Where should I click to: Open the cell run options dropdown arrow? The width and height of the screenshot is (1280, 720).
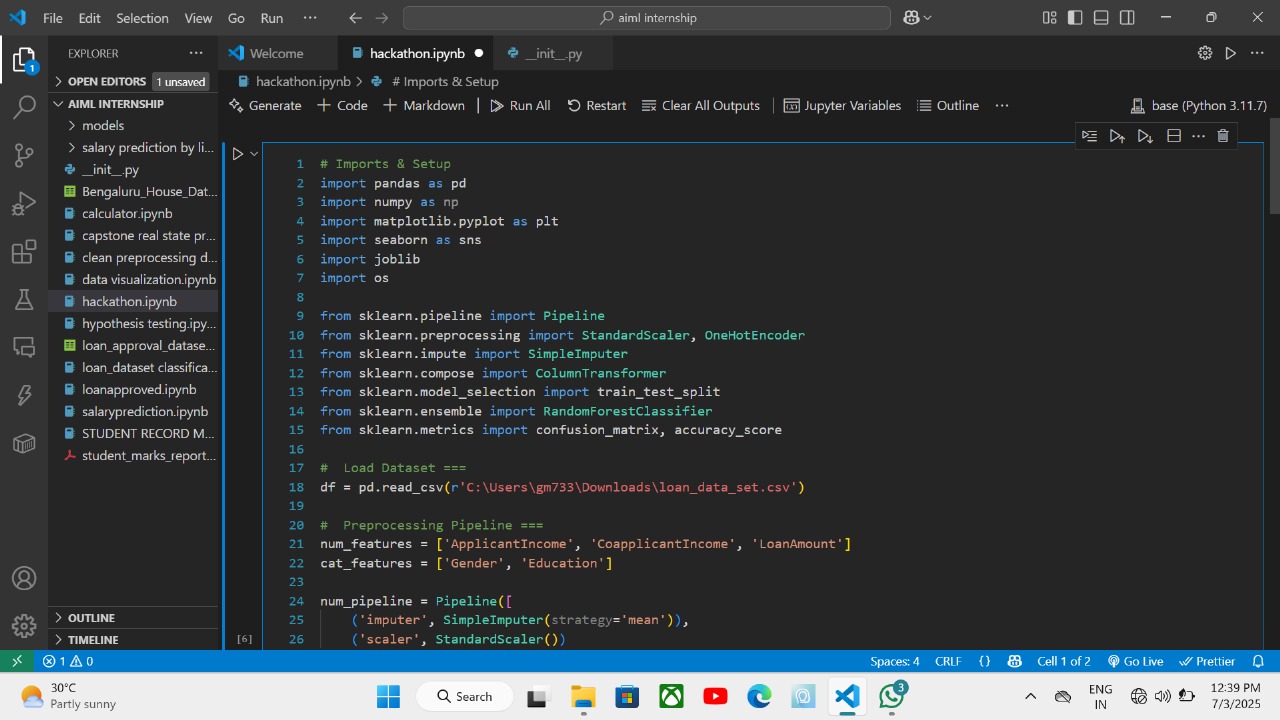pyautogui.click(x=254, y=153)
